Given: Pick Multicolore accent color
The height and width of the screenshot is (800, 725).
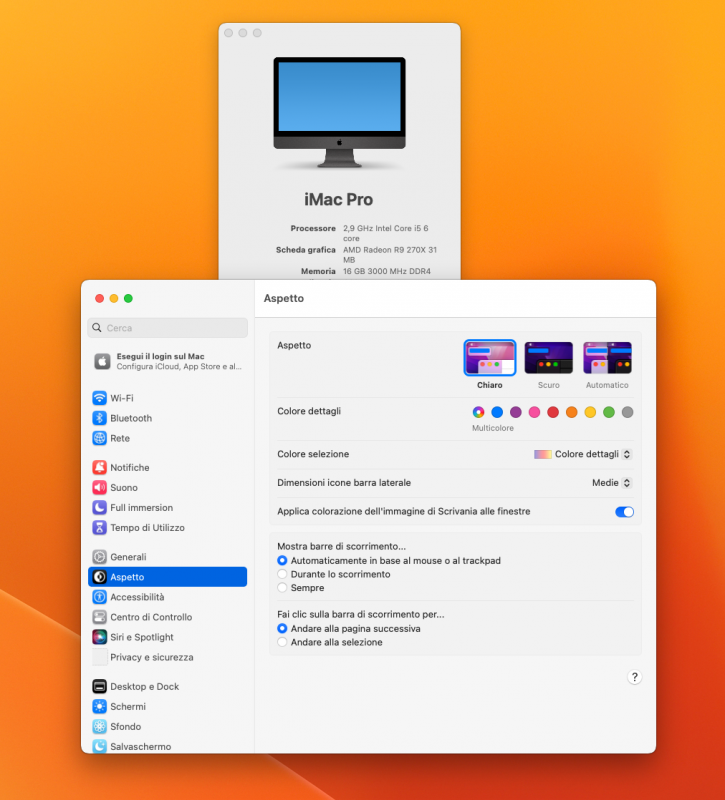Looking at the screenshot, I should coord(478,412).
